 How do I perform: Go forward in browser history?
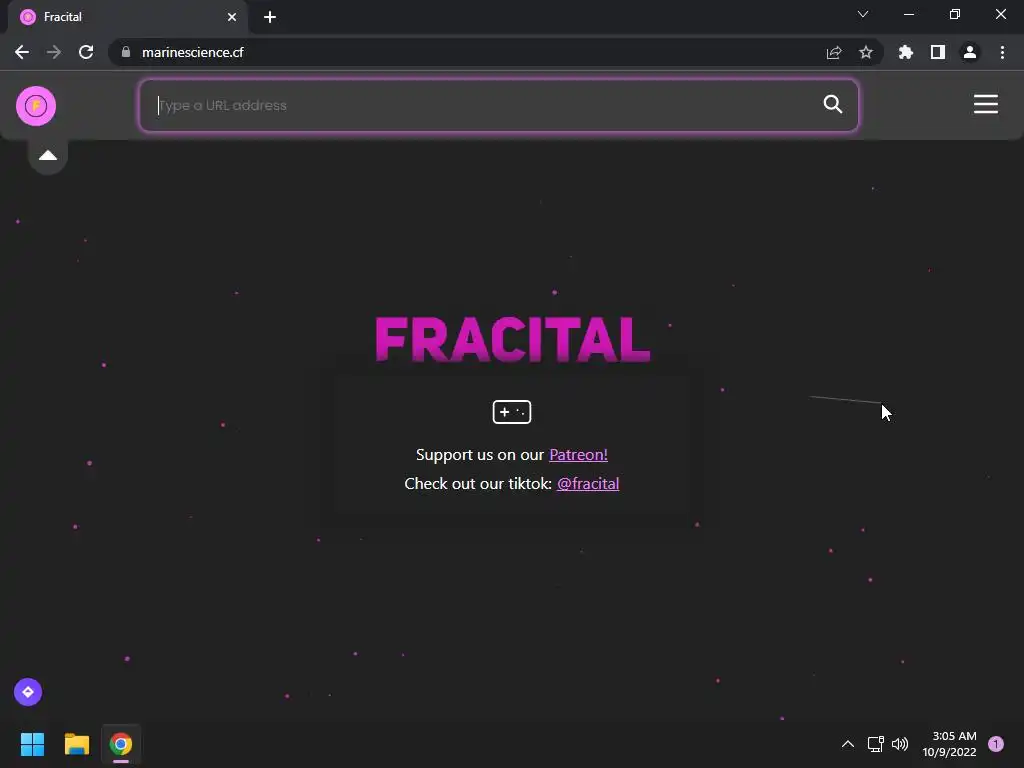point(54,52)
